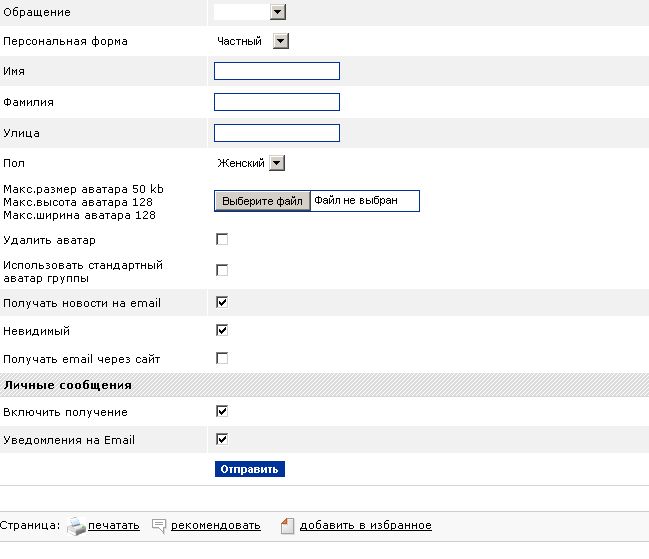Image resolution: width=649 pixels, height=559 pixels.
Task: Open the Пол dropdown showing Женский
Action: pyautogui.click(x=250, y=163)
